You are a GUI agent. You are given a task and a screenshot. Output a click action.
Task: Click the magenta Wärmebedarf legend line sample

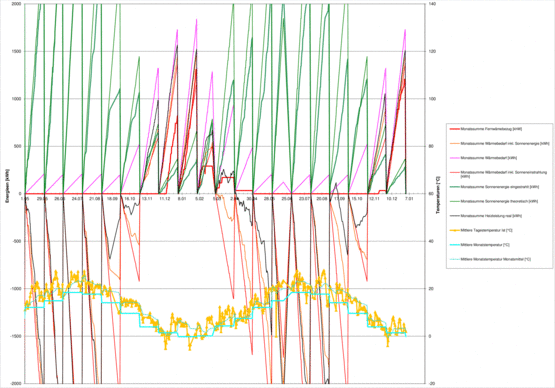coord(454,158)
